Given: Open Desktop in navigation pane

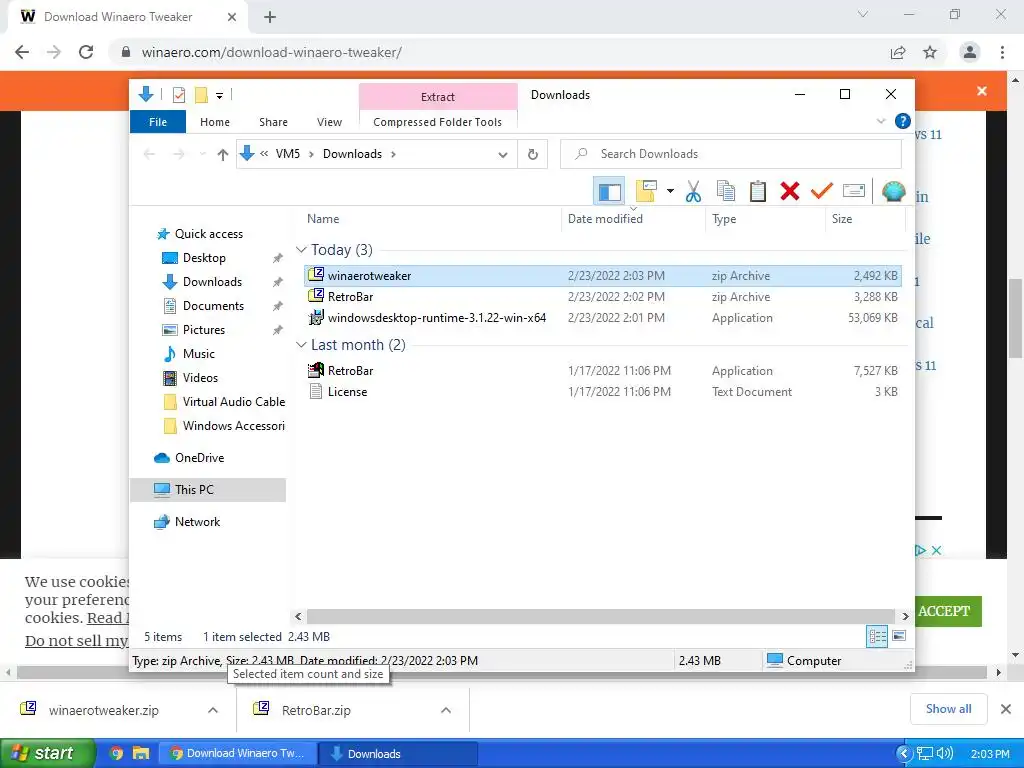Looking at the screenshot, I should (x=204, y=258).
